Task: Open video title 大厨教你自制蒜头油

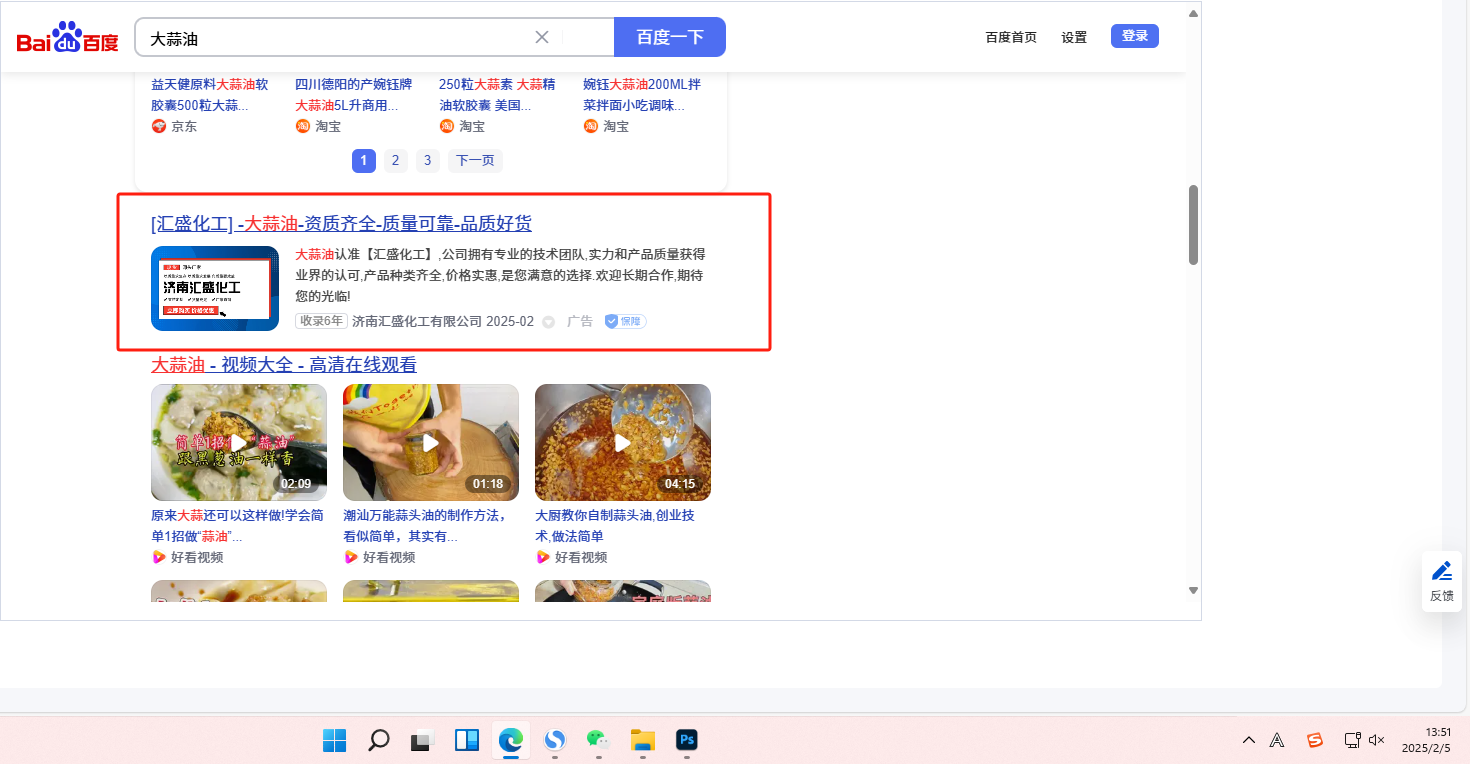Action: point(615,526)
